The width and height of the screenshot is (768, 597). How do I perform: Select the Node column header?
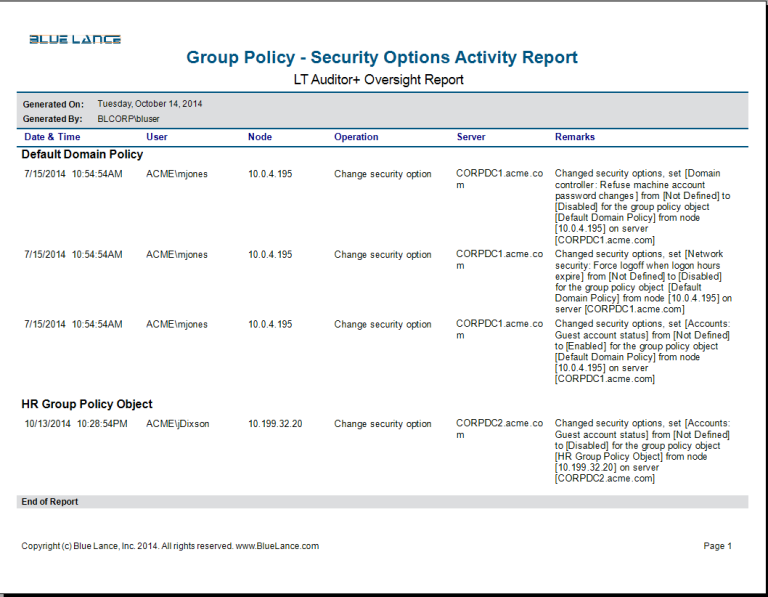pos(260,137)
